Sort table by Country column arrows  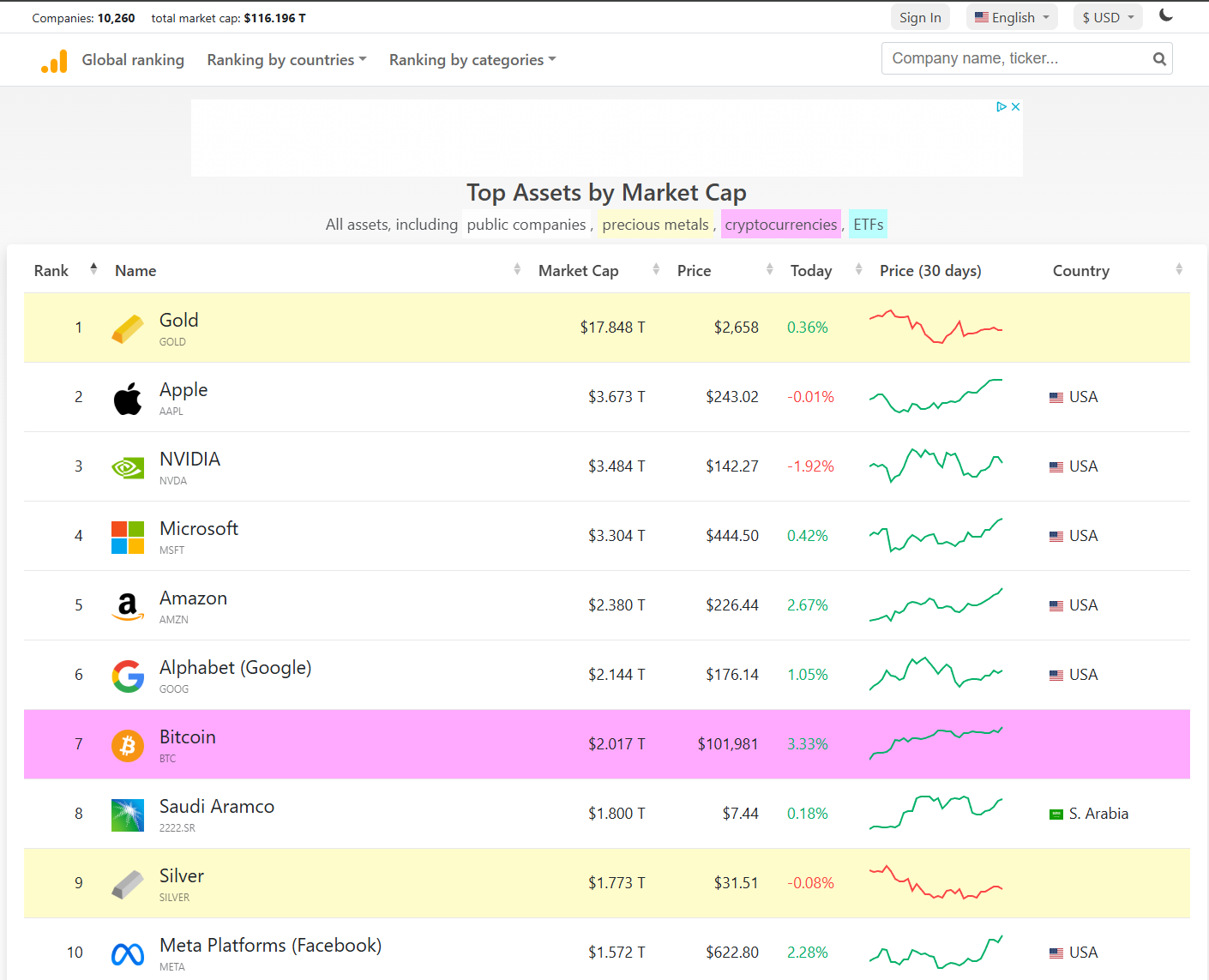(x=1179, y=269)
